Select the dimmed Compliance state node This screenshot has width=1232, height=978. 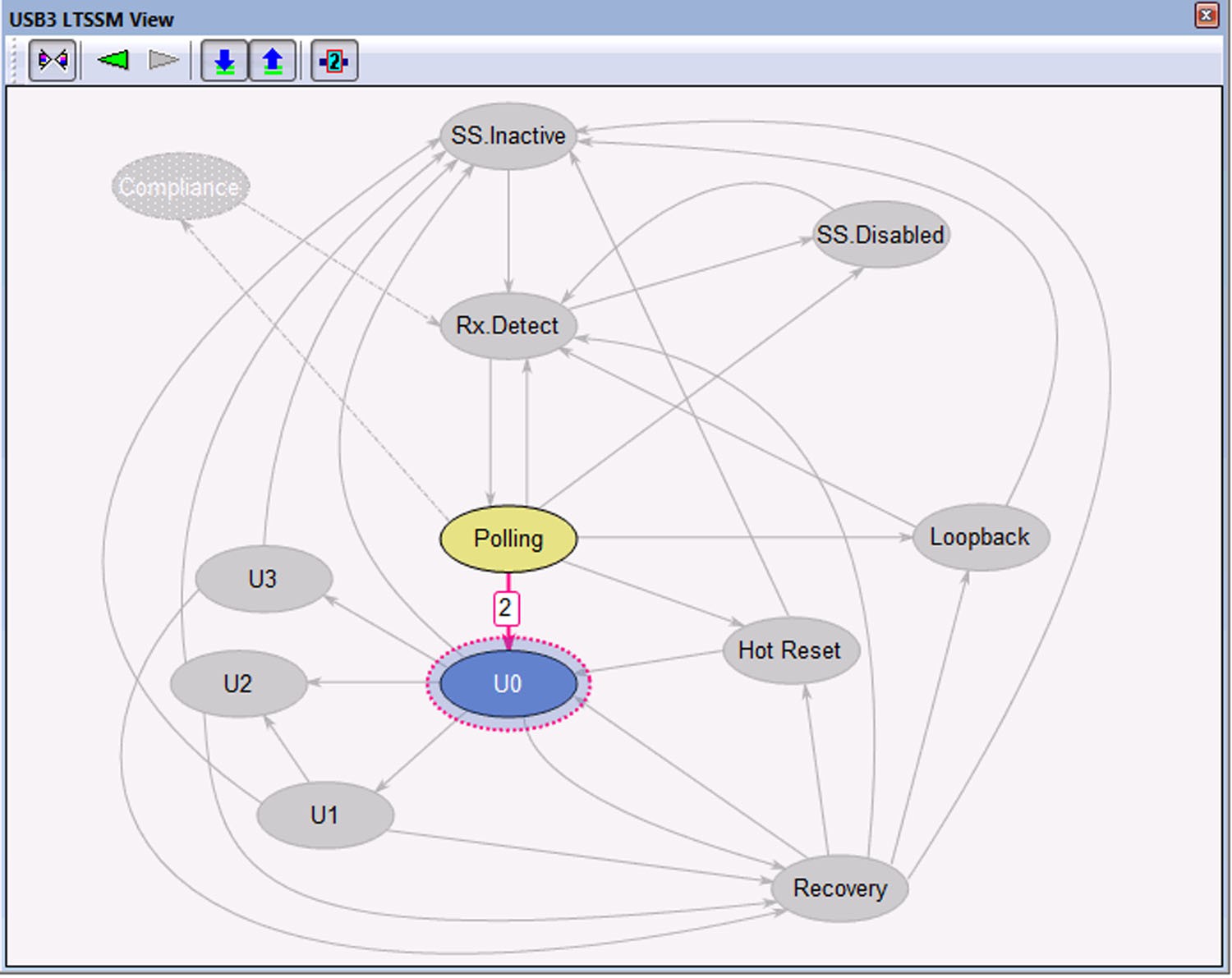(x=180, y=186)
